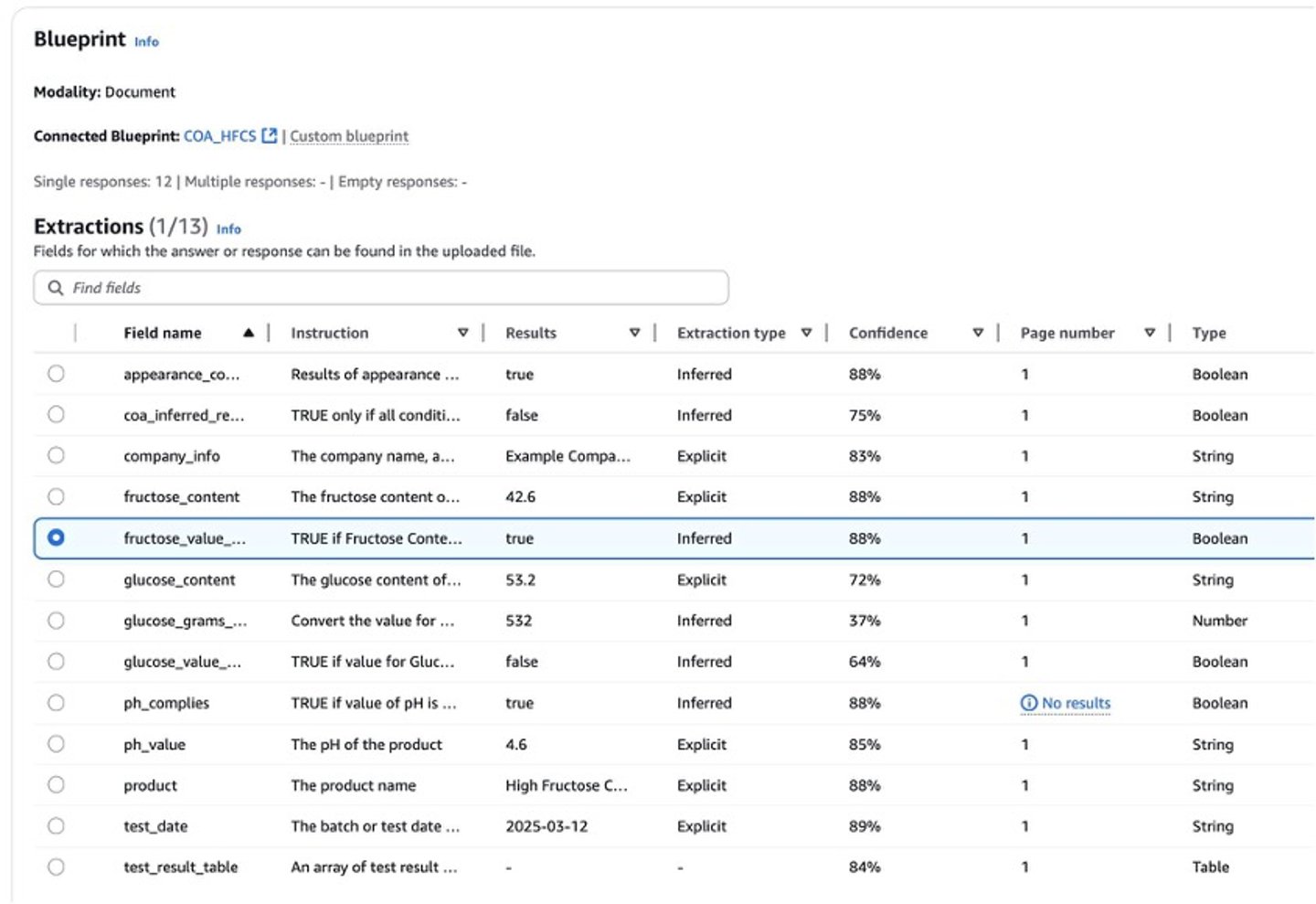The width and height of the screenshot is (1316, 904).
Task: Click the High Fructose C... product result
Action: (567, 785)
